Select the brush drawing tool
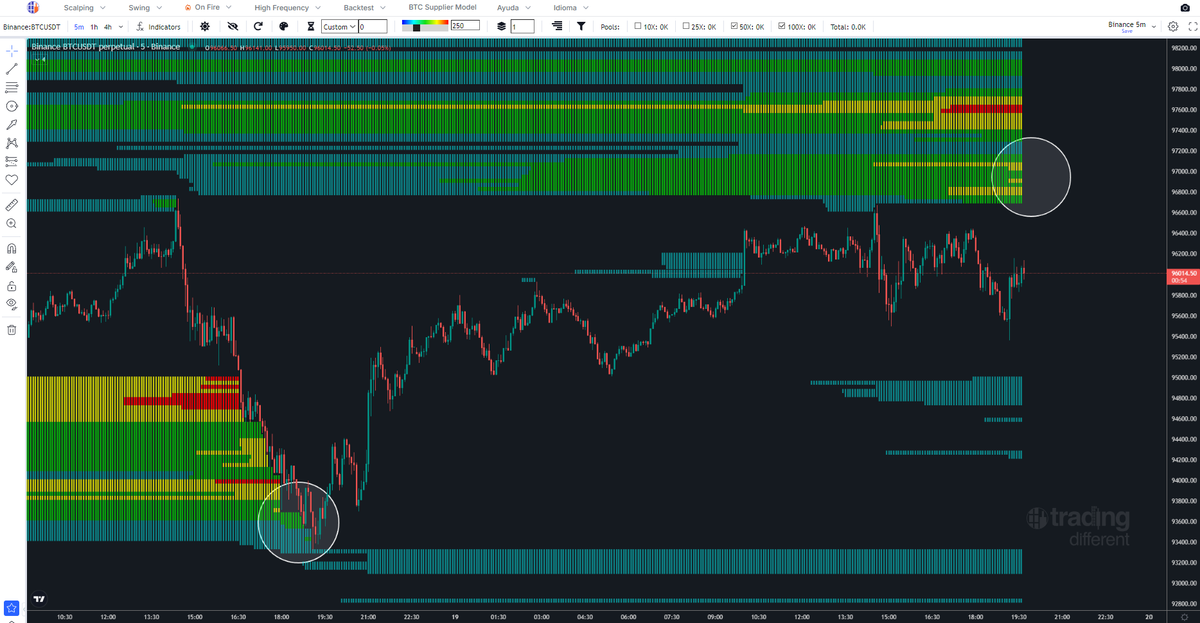Image resolution: width=1200 pixels, height=623 pixels. coord(12,124)
